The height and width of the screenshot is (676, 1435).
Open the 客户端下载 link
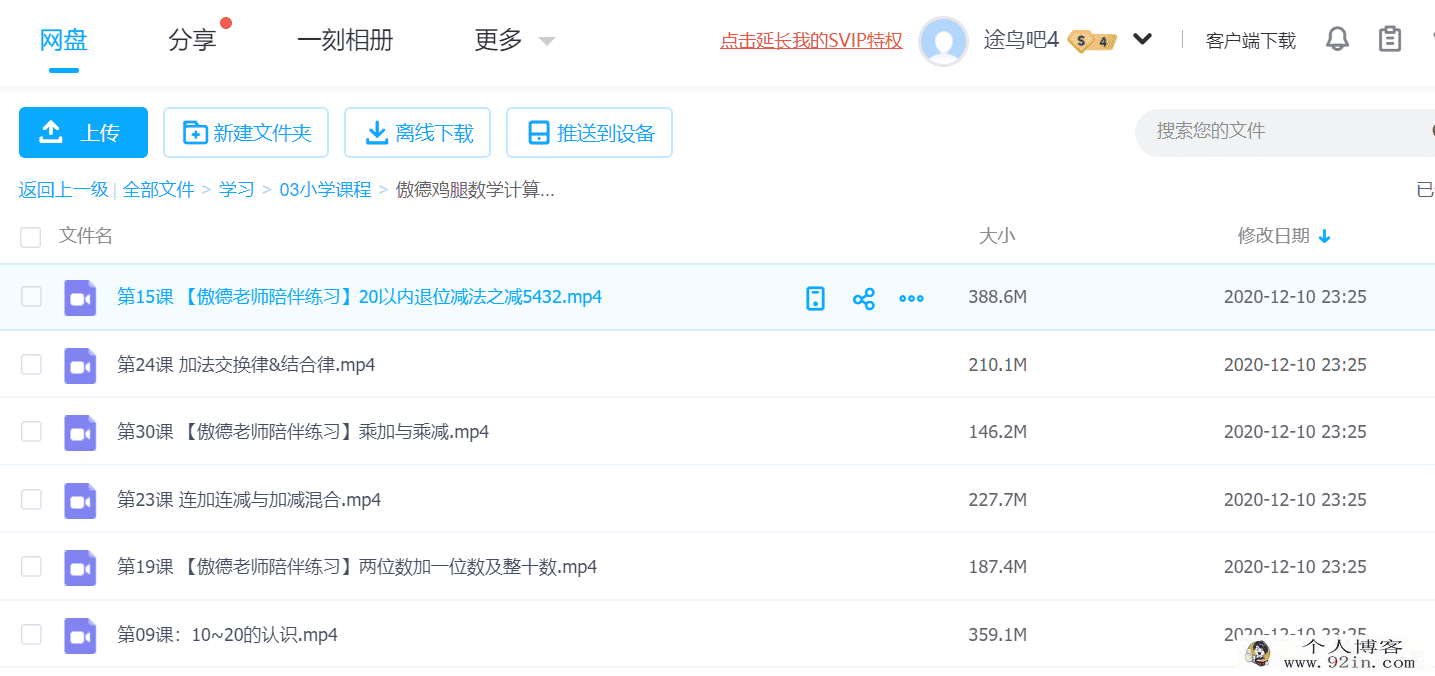click(1250, 41)
